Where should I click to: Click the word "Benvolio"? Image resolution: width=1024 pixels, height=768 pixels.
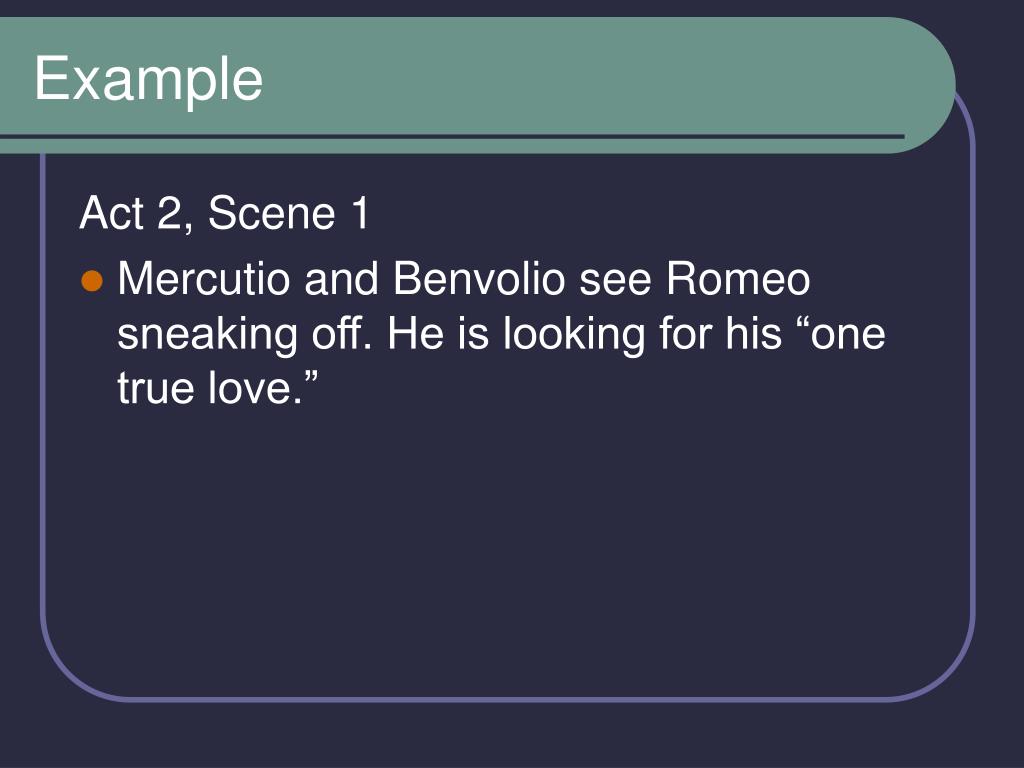[x=479, y=278]
